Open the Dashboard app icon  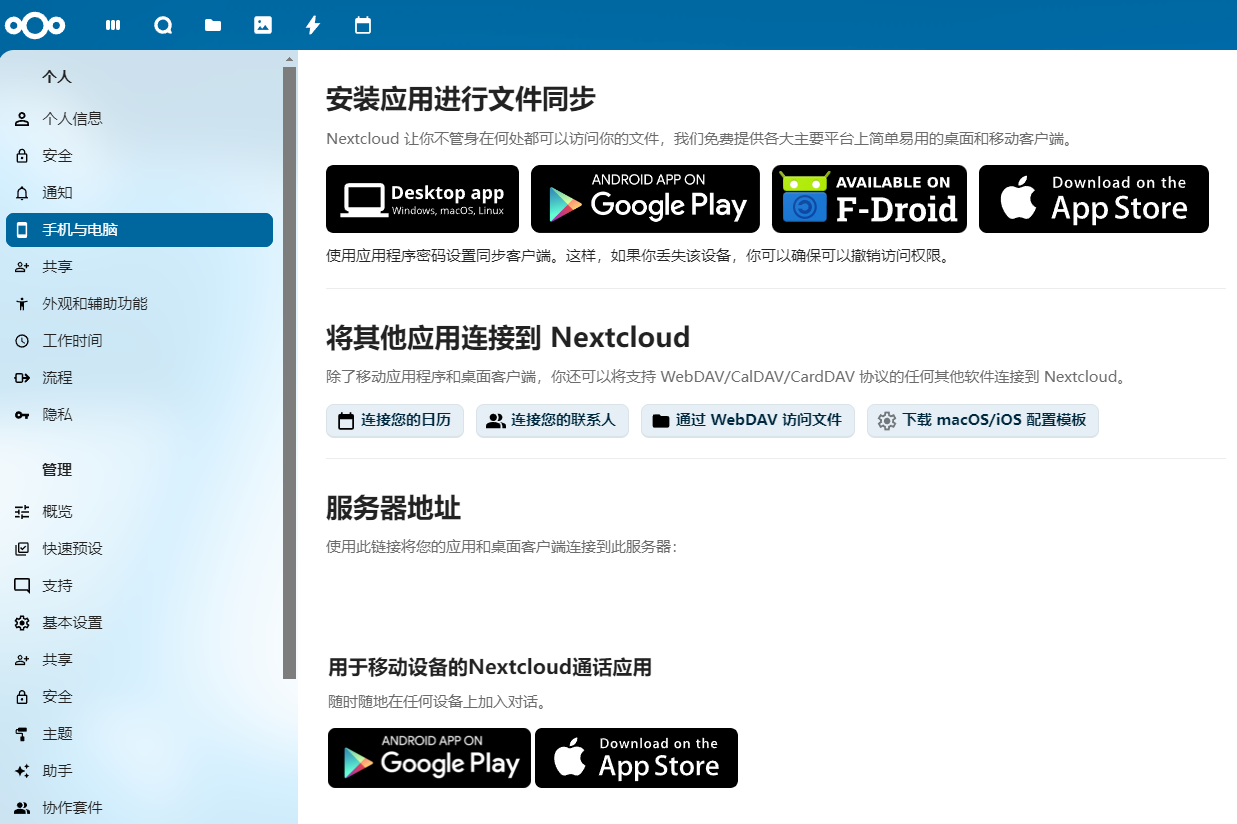click(x=113, y=25)
